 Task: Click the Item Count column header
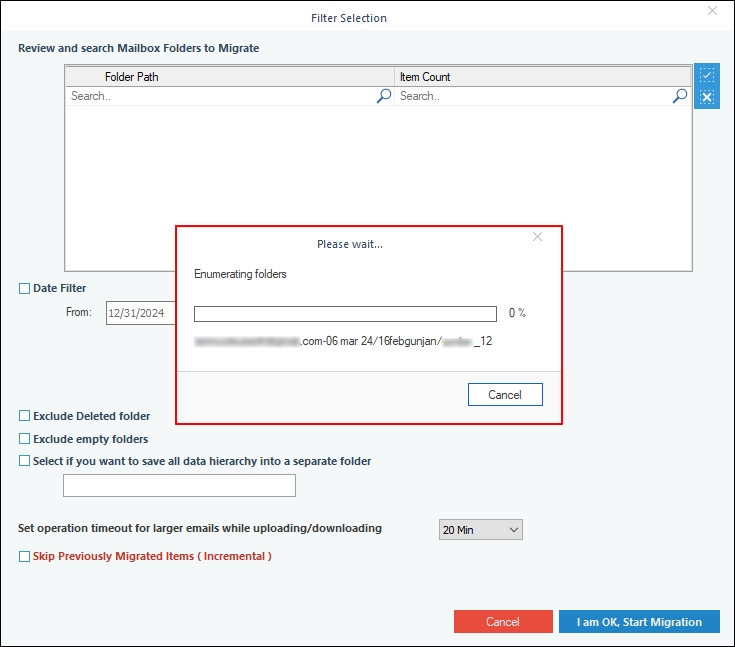pyautogui.click(x=543, y=76)
